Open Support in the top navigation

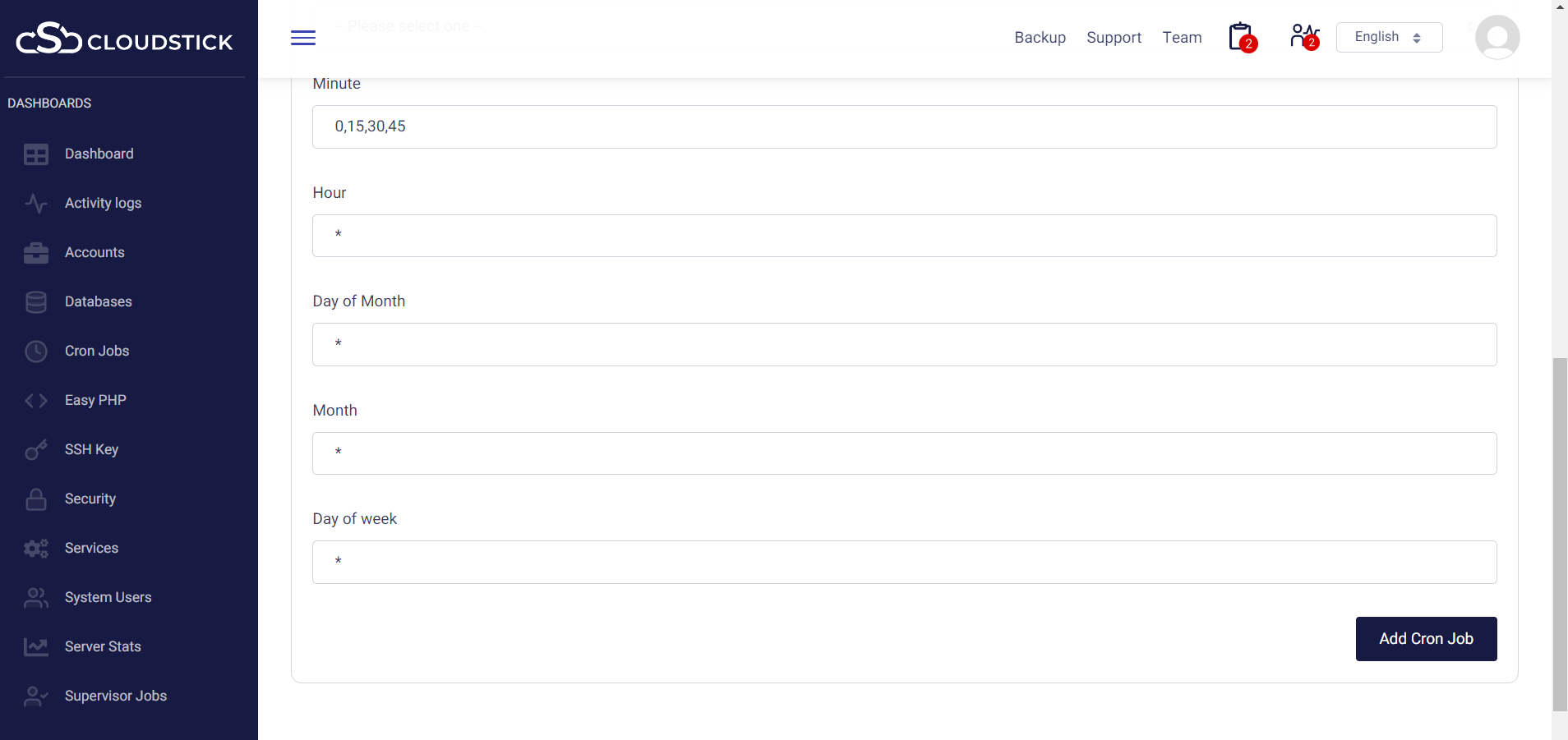coord(1114,38)
